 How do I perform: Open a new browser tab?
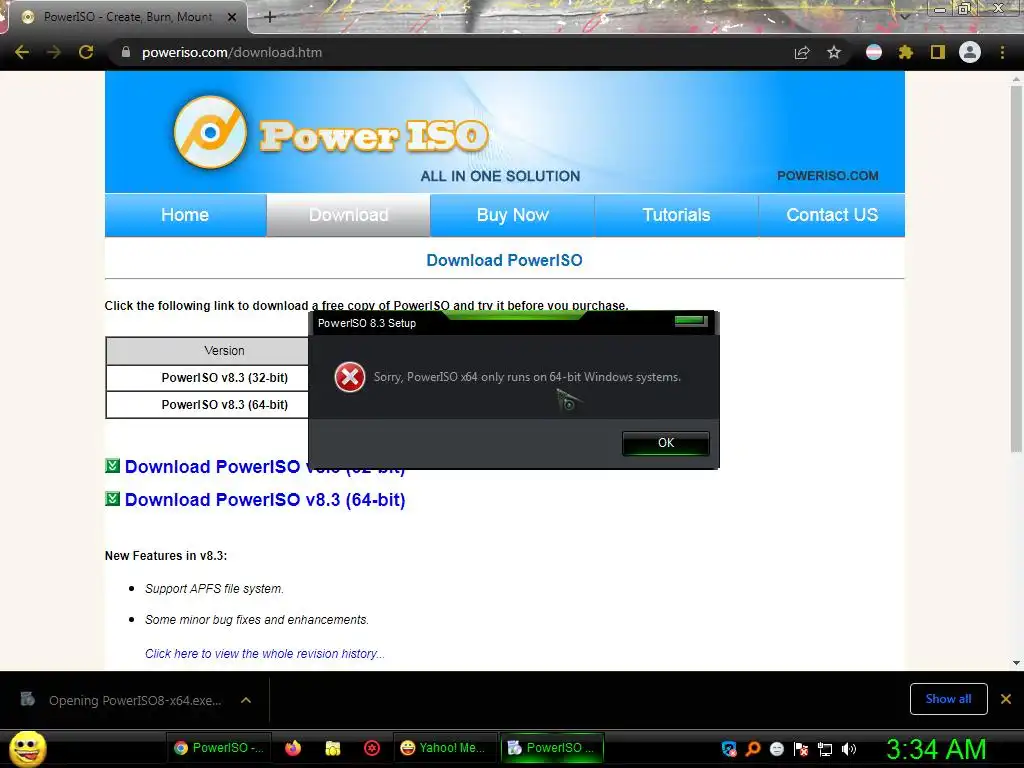pyautogui.click(x=270, y=17)
